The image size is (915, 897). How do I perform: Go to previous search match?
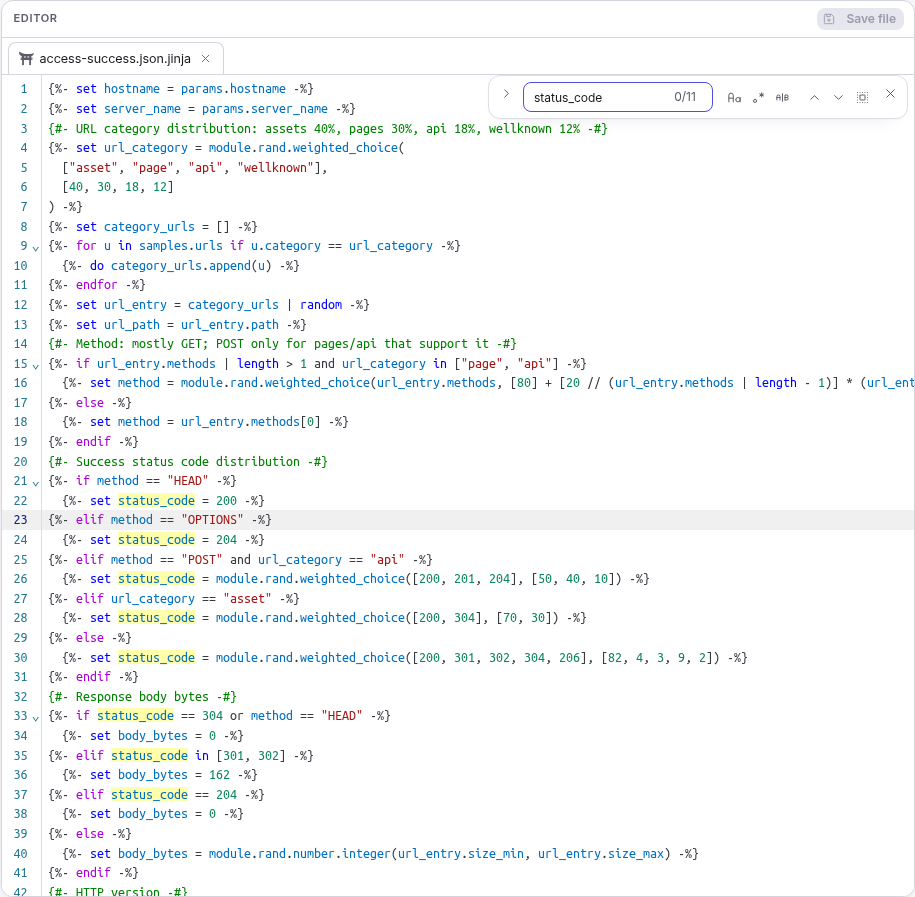[814, 97]
